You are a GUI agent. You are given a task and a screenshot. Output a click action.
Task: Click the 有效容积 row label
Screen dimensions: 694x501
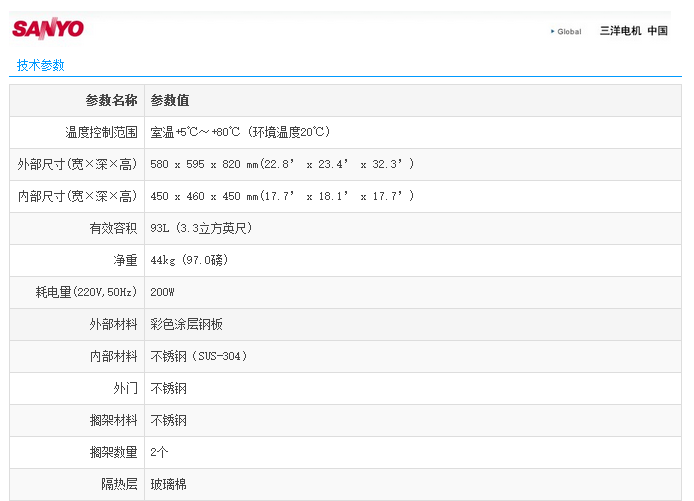(x=113, y=228)
